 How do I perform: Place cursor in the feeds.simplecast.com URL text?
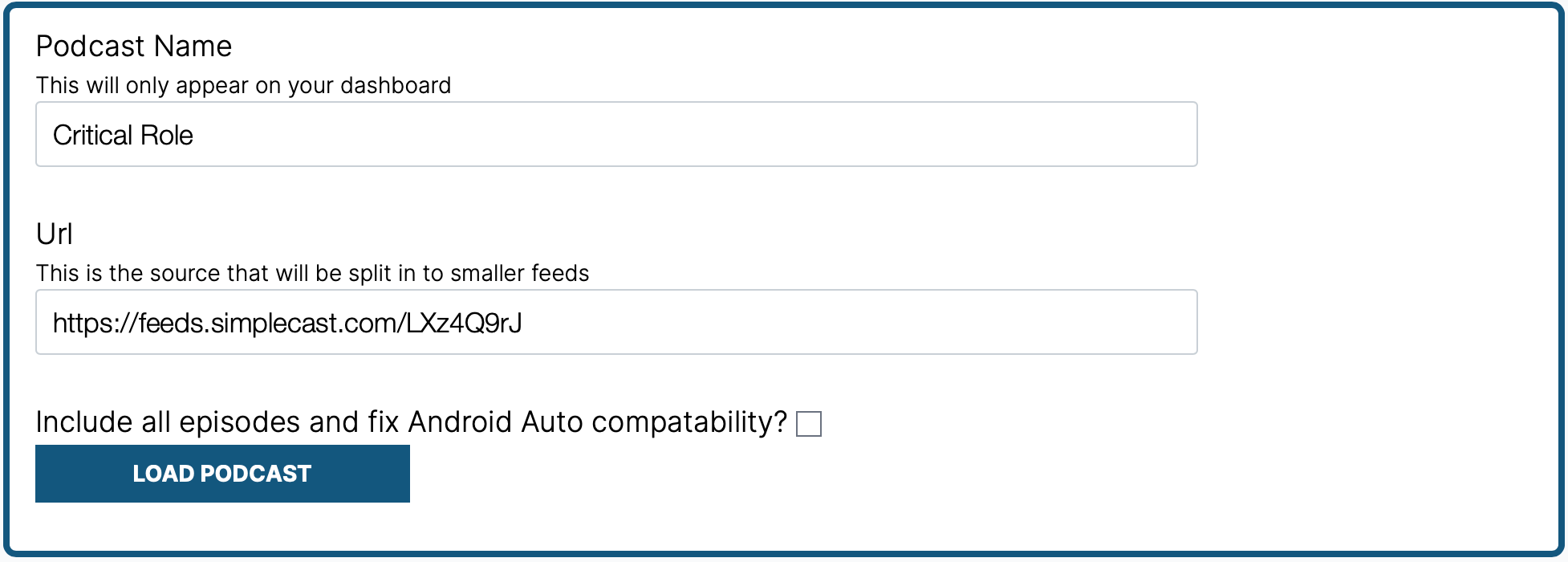click(x=287, y=323)
